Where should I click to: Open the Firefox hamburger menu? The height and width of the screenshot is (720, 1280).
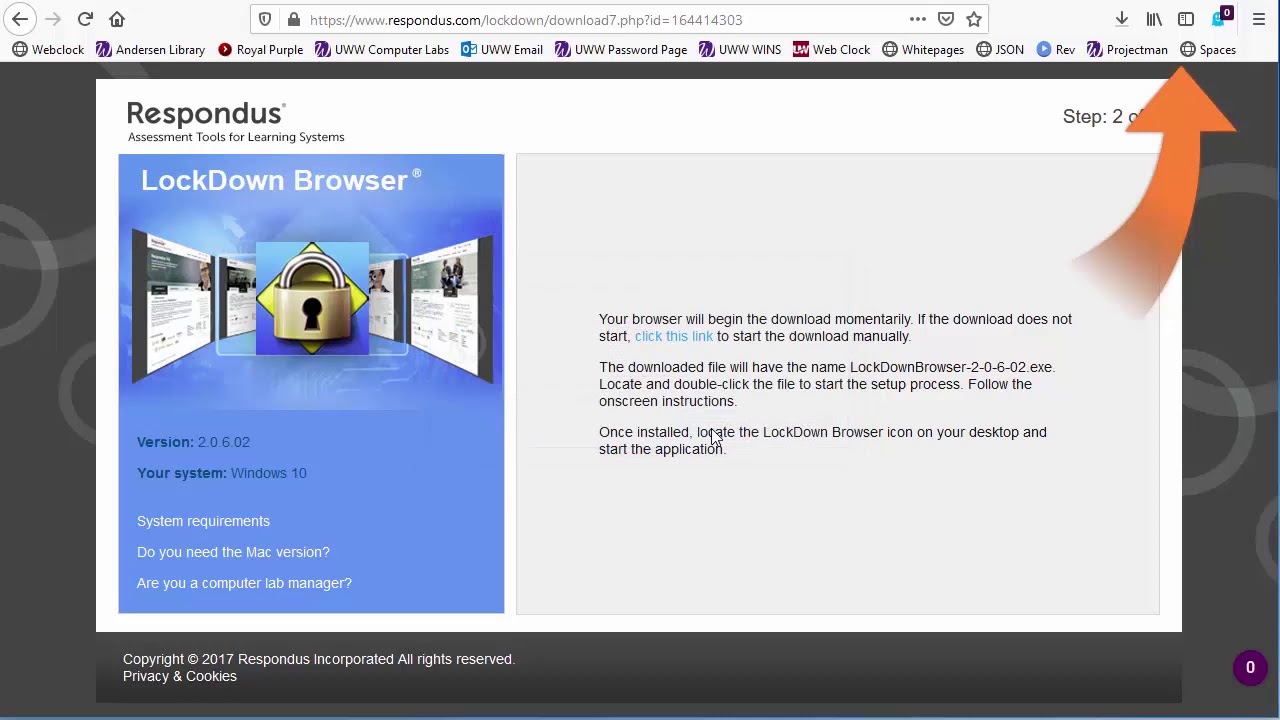pyautogui.click(x=1259, y=19)
